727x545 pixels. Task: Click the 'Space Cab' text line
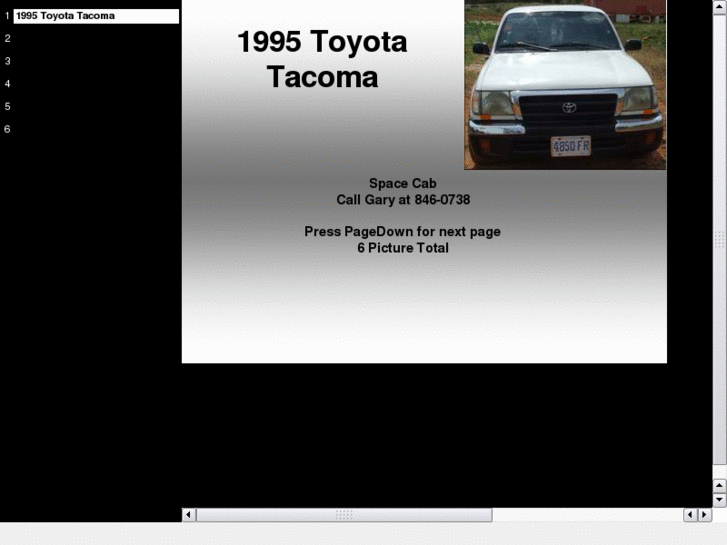point(402,183)
